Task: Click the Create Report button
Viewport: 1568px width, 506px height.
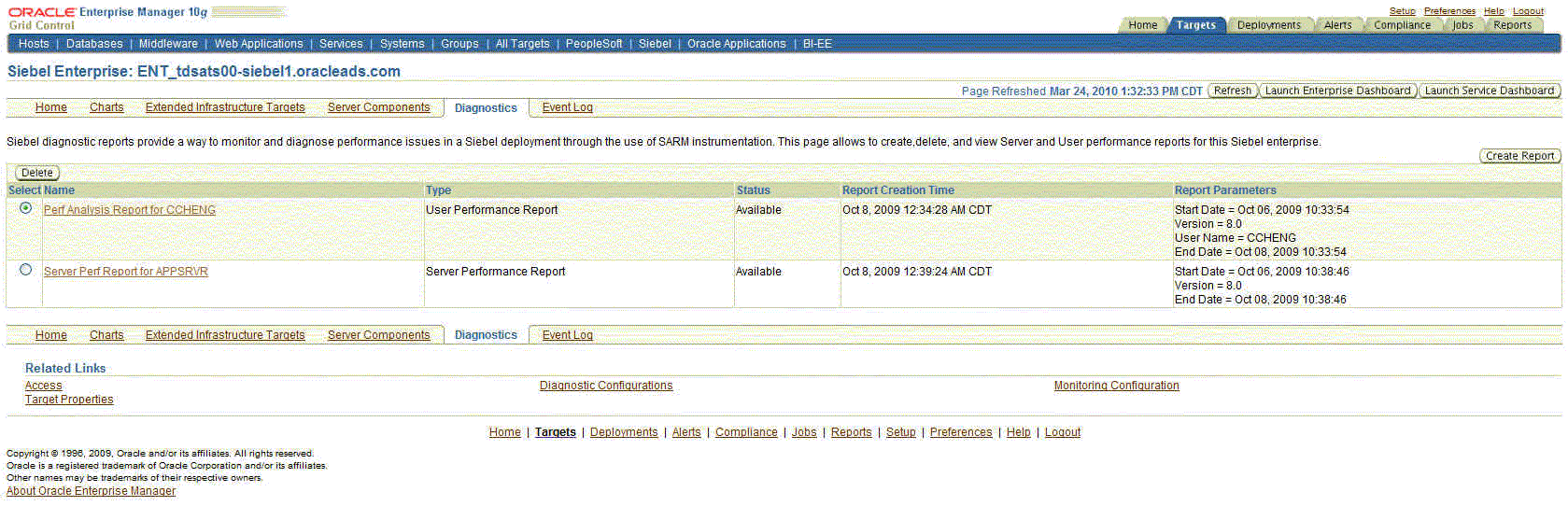Action: (1519, 156)
